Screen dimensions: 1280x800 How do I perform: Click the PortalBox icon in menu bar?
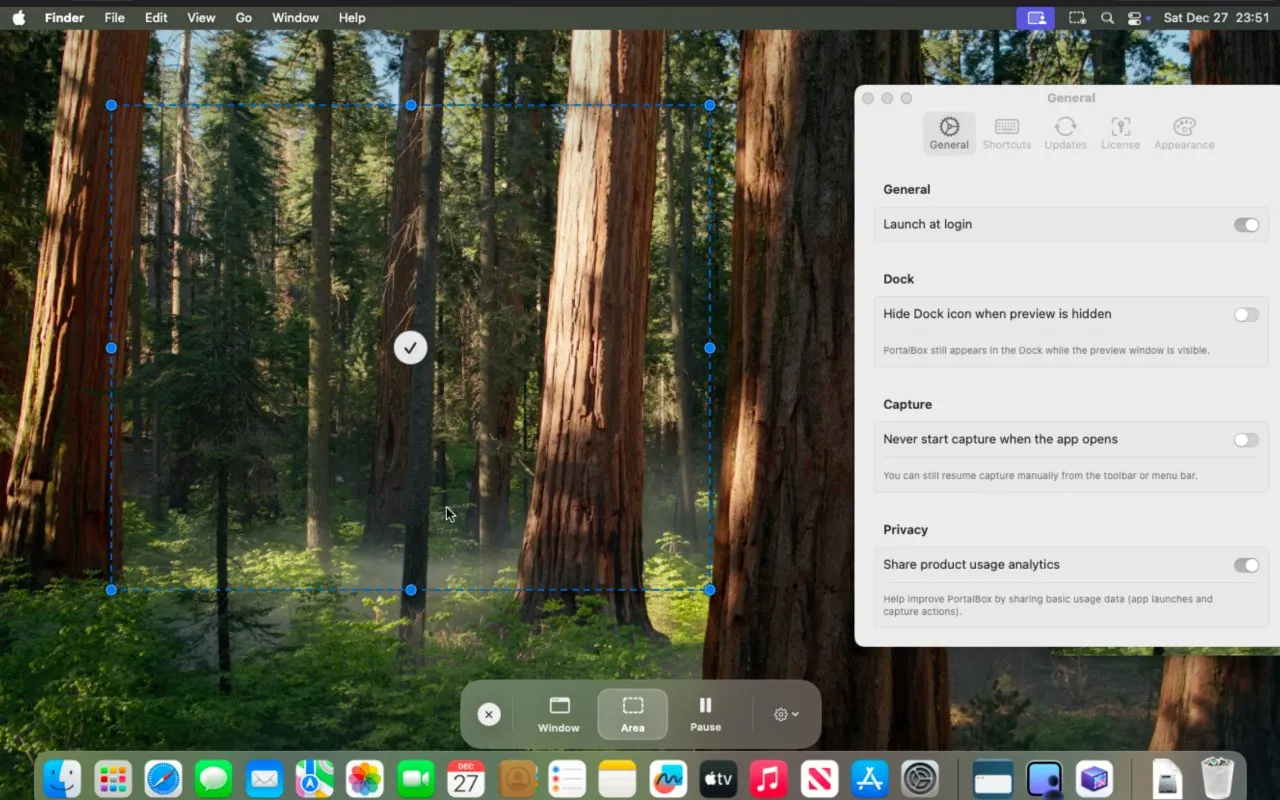(x=1036, y=18)
